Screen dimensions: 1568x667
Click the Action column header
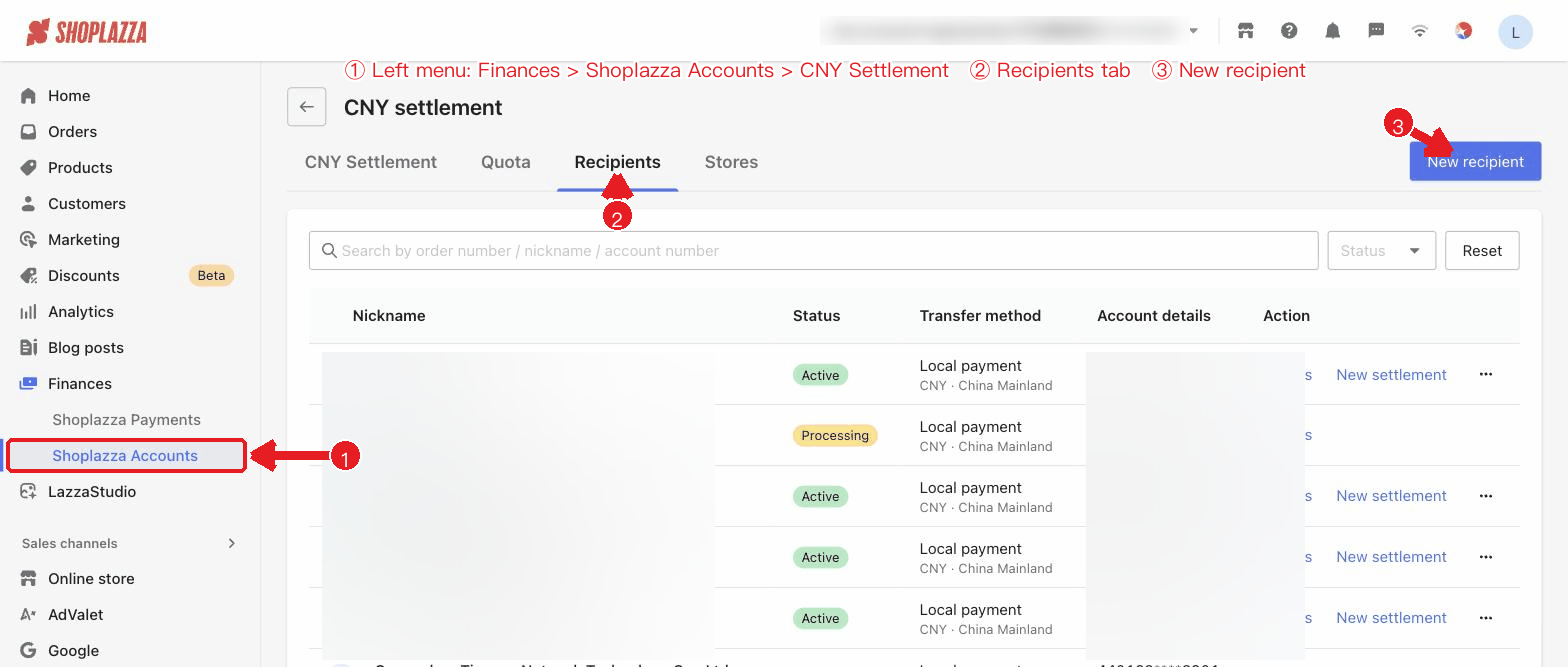[x=1286, y=316]
